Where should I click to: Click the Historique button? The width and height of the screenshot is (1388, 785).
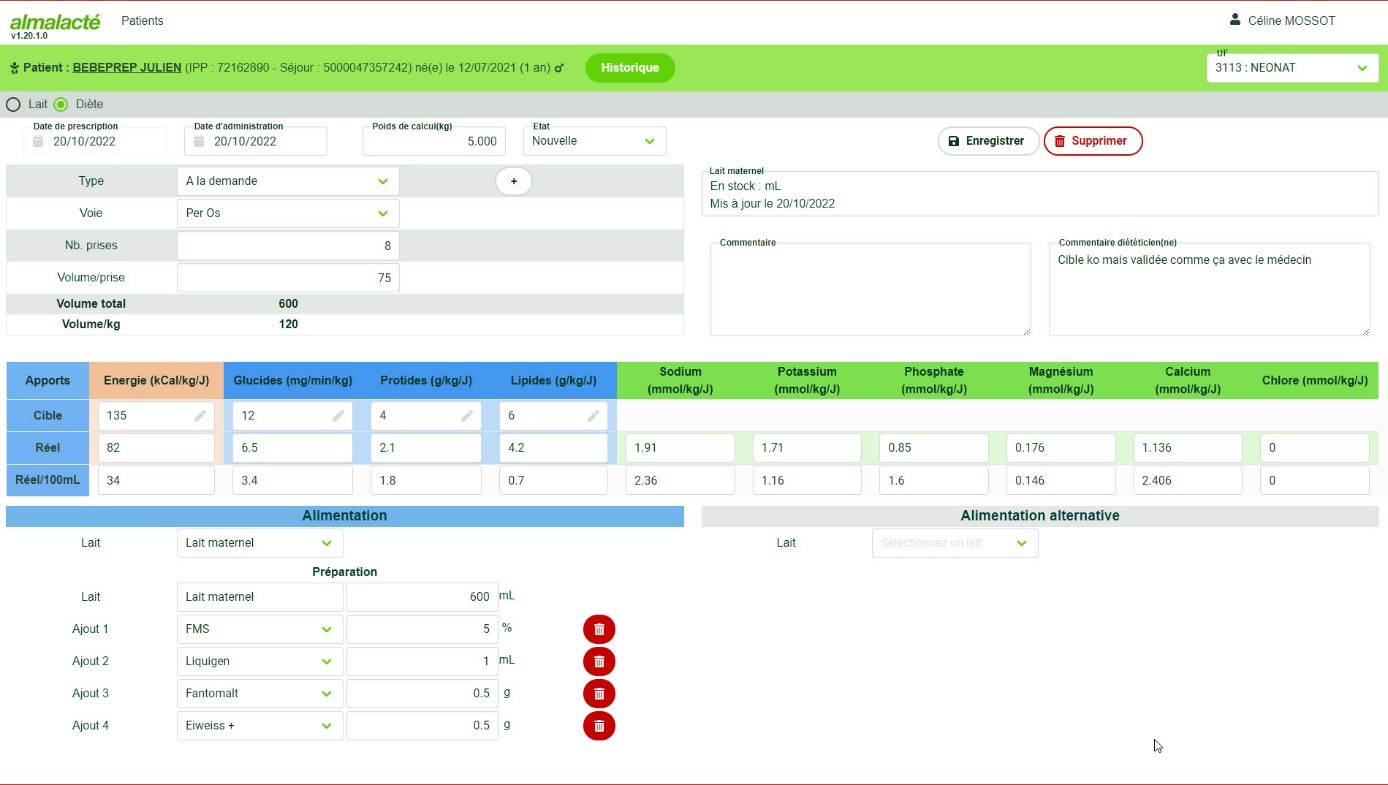(630, 68)
